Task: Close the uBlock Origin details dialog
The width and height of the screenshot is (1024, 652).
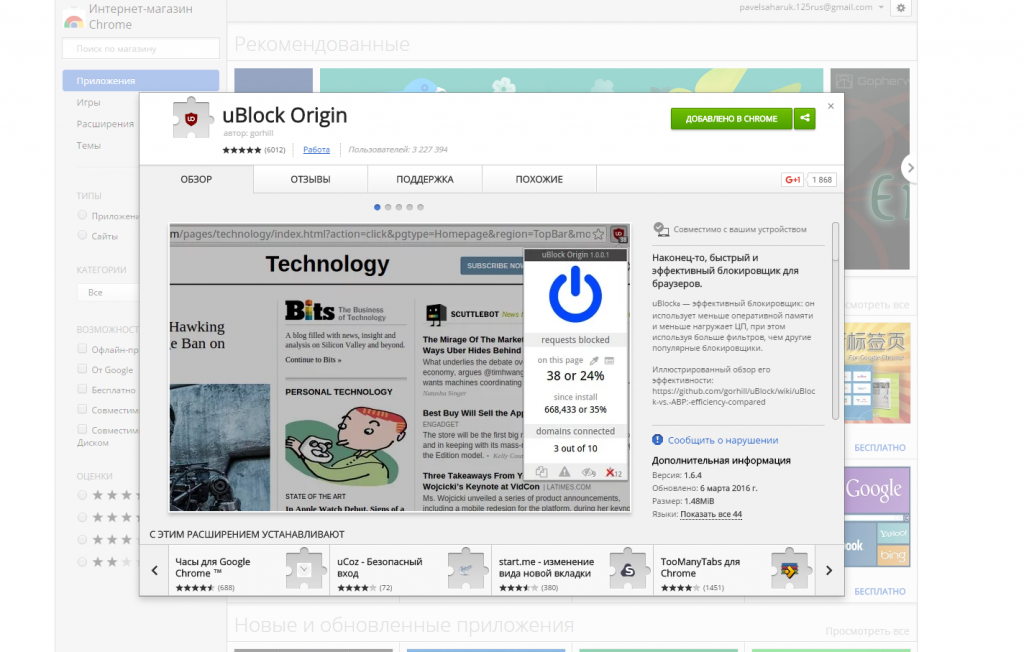Action: (831, 106)
